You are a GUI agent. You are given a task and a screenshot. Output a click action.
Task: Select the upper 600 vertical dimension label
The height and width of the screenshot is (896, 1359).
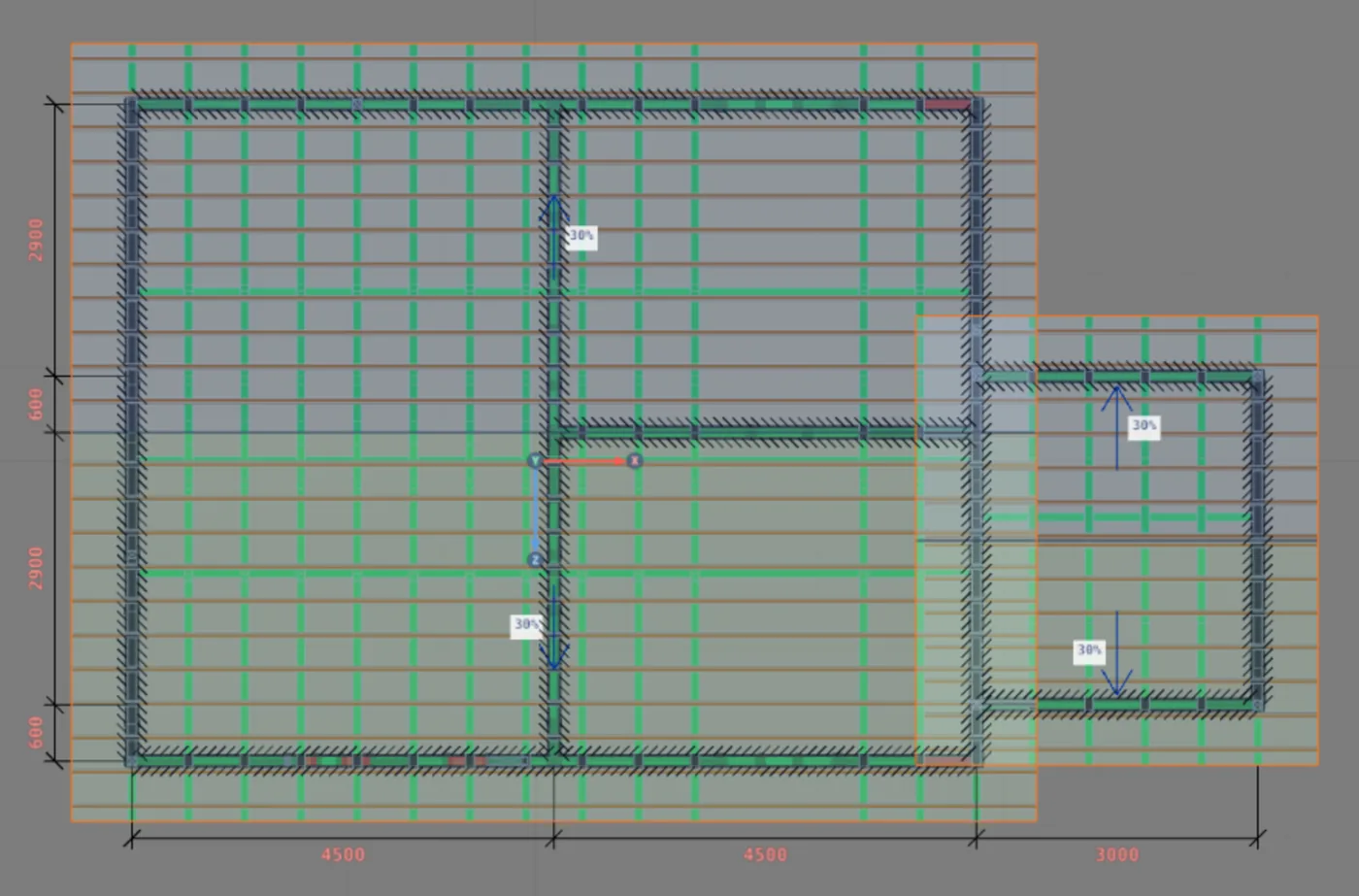click(x=37, y=404)
